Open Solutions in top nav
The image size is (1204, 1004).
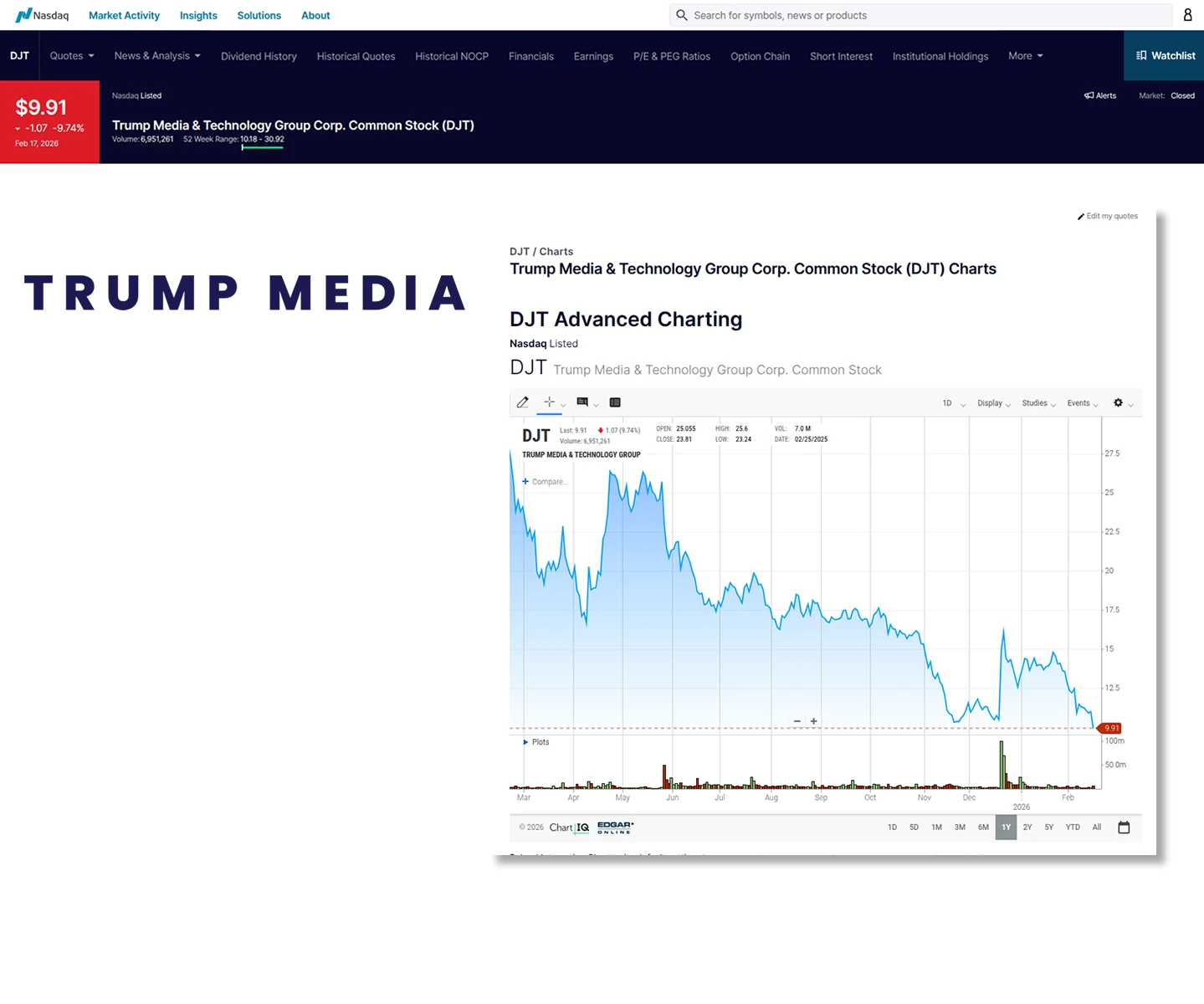259,15
